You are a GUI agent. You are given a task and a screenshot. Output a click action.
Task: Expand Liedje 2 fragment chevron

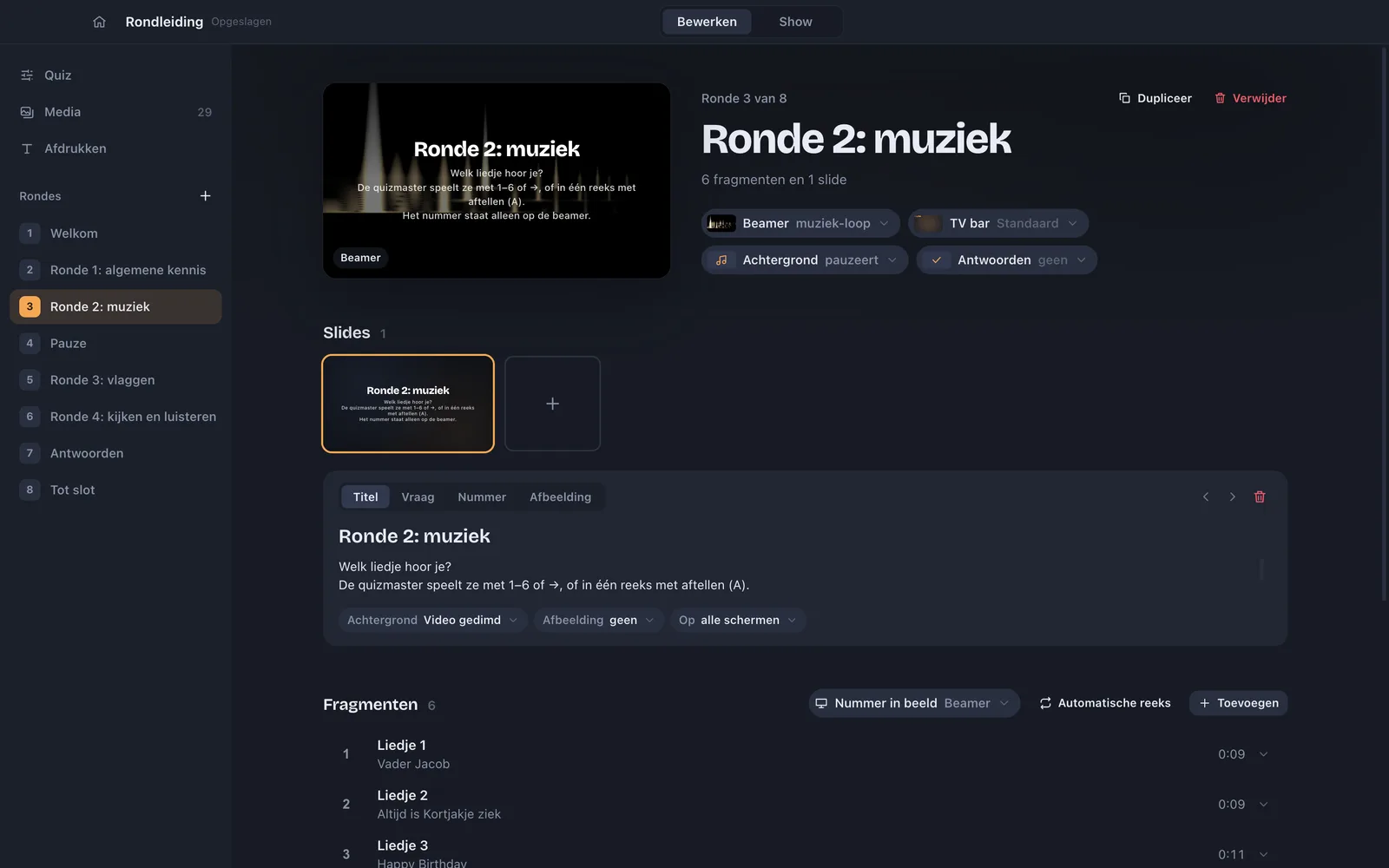[1263, 805]
